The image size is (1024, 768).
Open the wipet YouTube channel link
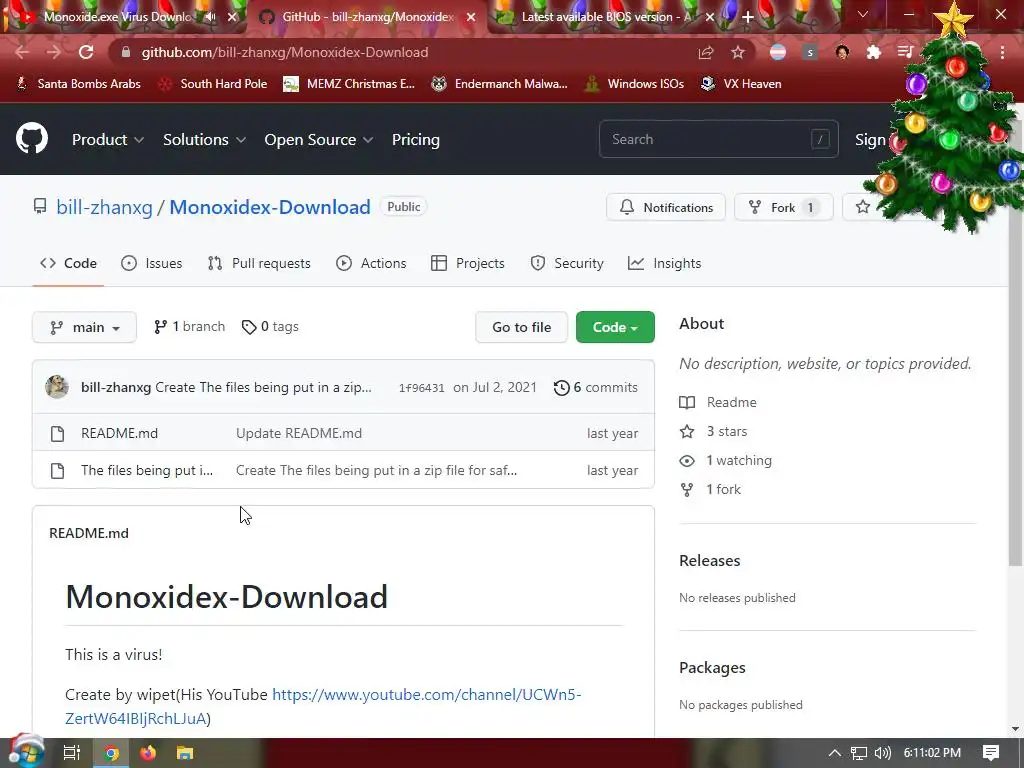(323, 706)
